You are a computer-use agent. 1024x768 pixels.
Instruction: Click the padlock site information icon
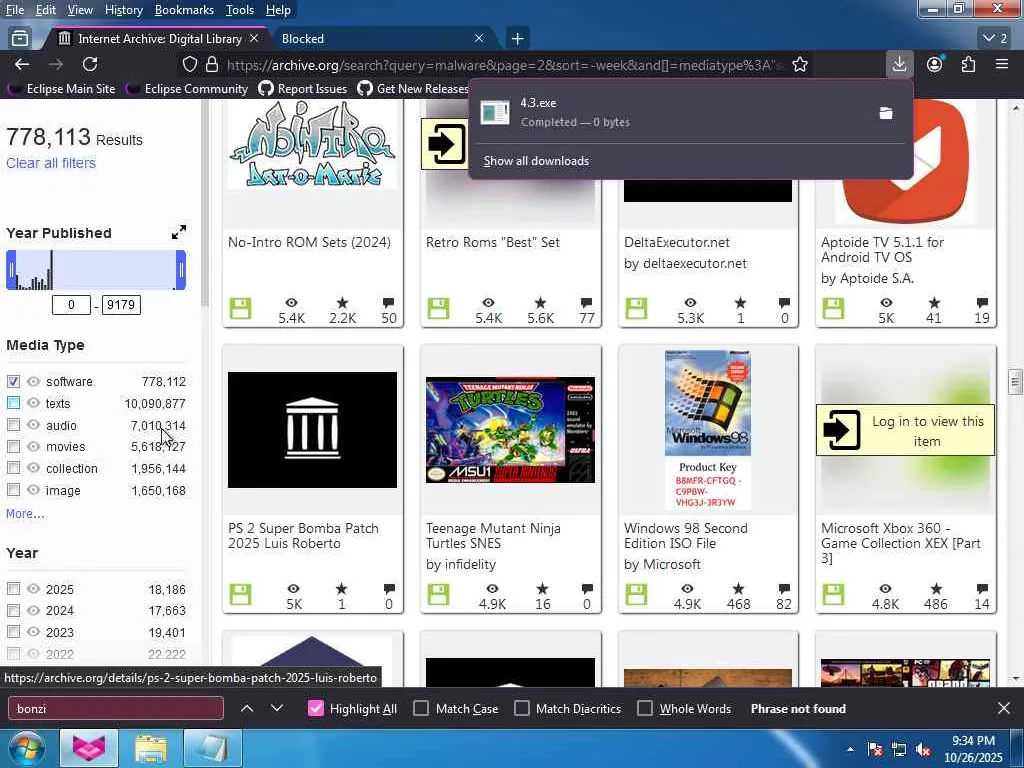tap(212, 65)
